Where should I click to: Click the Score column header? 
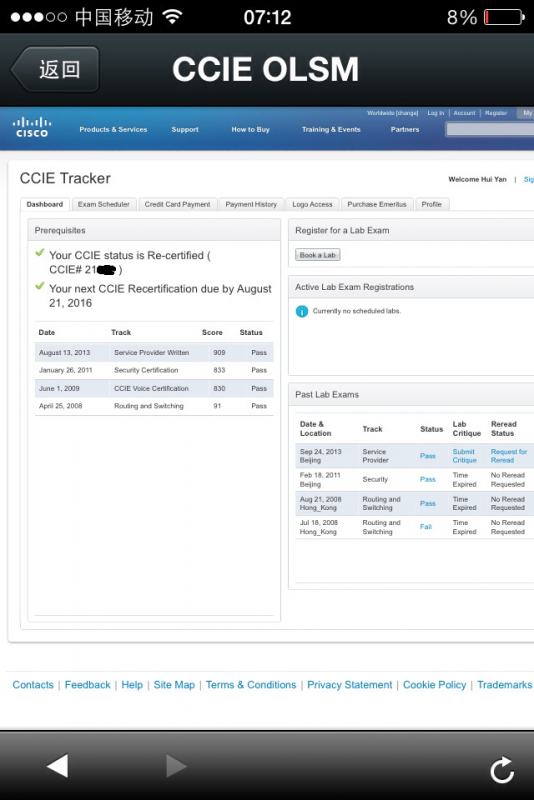click(x=212, y=332)
